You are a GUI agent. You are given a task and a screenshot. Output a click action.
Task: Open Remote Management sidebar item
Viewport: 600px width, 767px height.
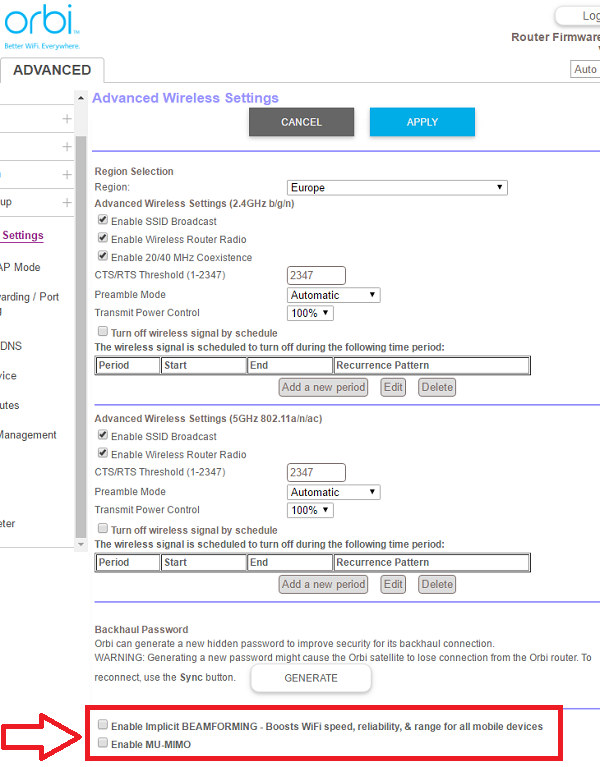[x=28, y=435]
